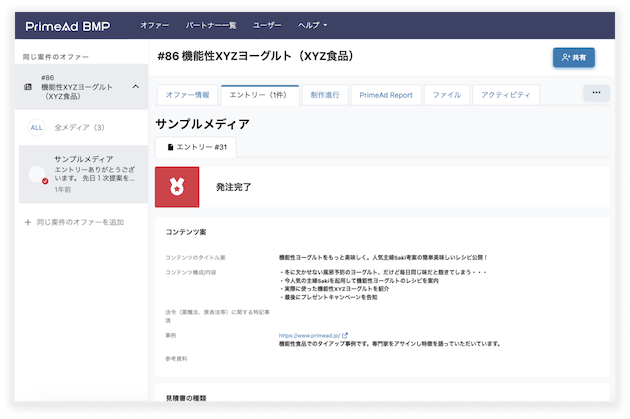
Task: Click the offer icon beside #86 in sidebar
Action: 27,87
